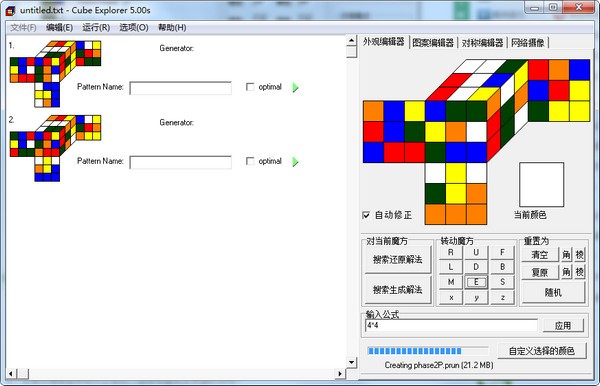
Task: Click the horizontal scrollbar right arrow
Action: coord(340,373)
